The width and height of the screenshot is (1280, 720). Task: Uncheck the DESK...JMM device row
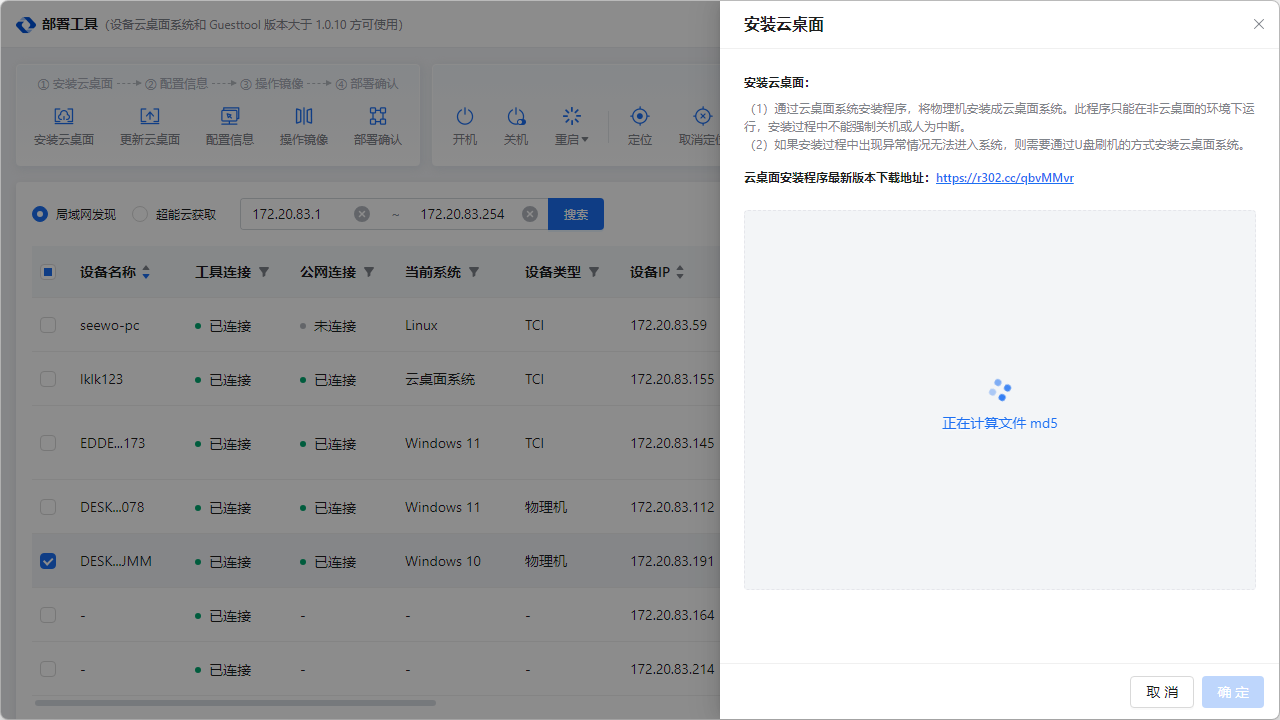(x=48, y=561)
